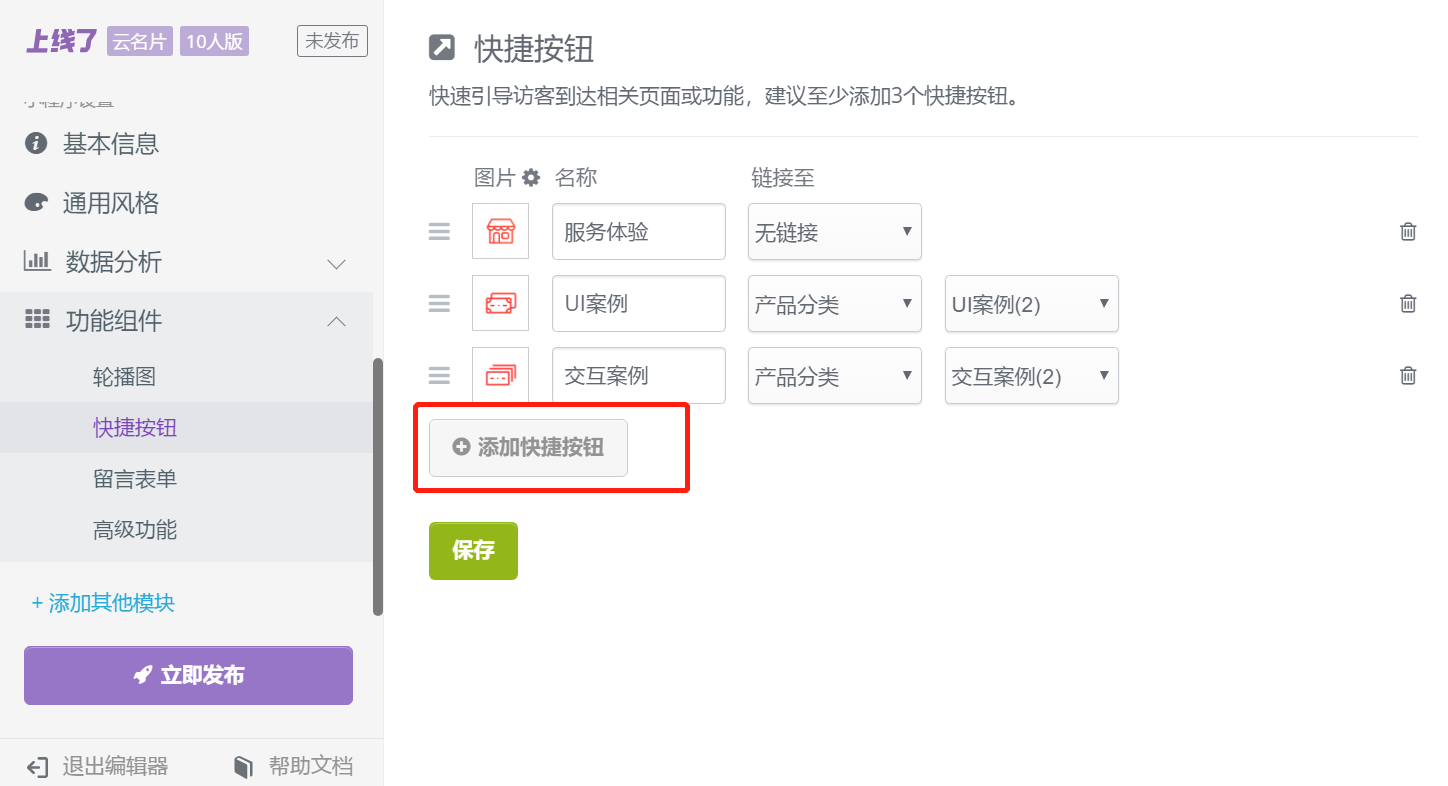The image size is (1448, 786).
Task: Click the 立即发布 publish button
Action: point(188,675)
